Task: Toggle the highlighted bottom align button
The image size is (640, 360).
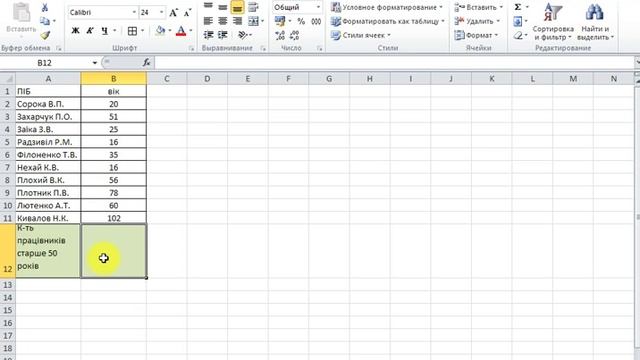Action: tap(237, 7)
